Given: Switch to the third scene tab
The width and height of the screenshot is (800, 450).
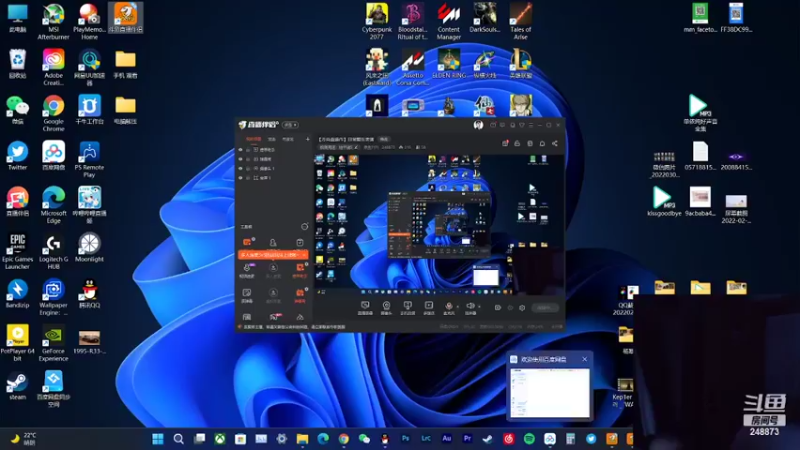Looking at the screenshot, I should [288, 139].
